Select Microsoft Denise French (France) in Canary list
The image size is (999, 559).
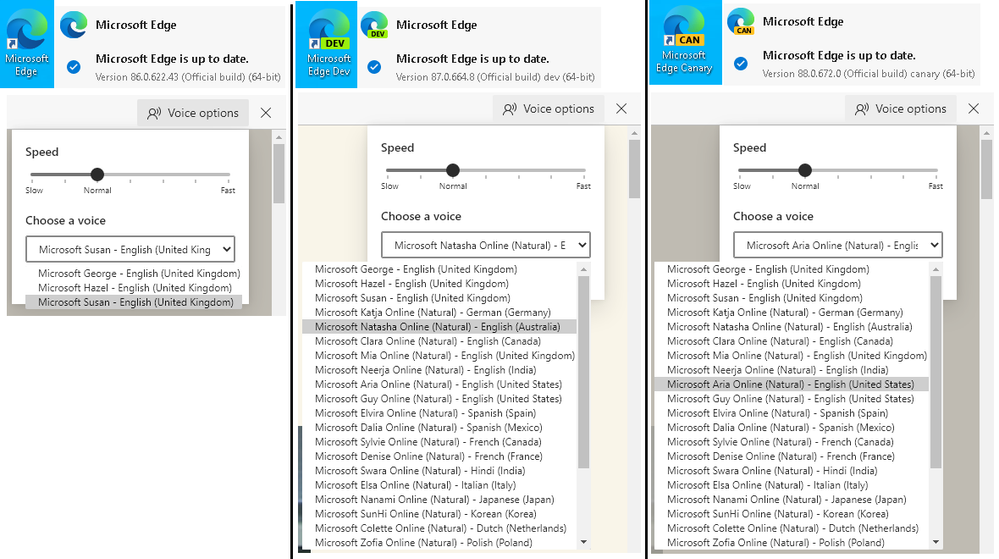(792, 456)
